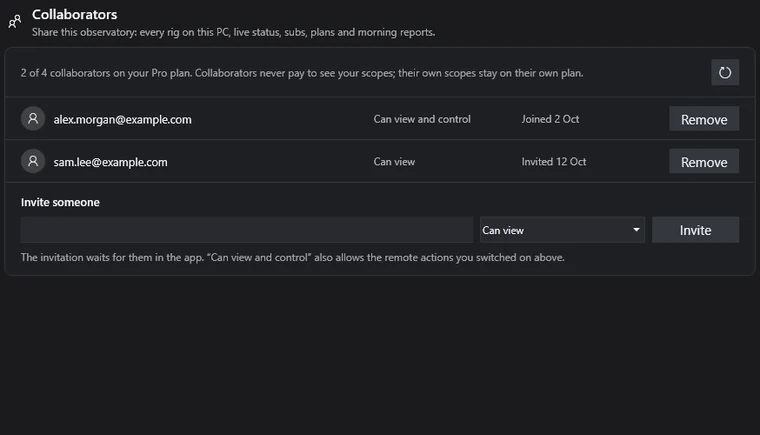Open the Can view permission dropdown
Image resolution: width=760 pixels, height=435 pixels.
tap(562, 230)
